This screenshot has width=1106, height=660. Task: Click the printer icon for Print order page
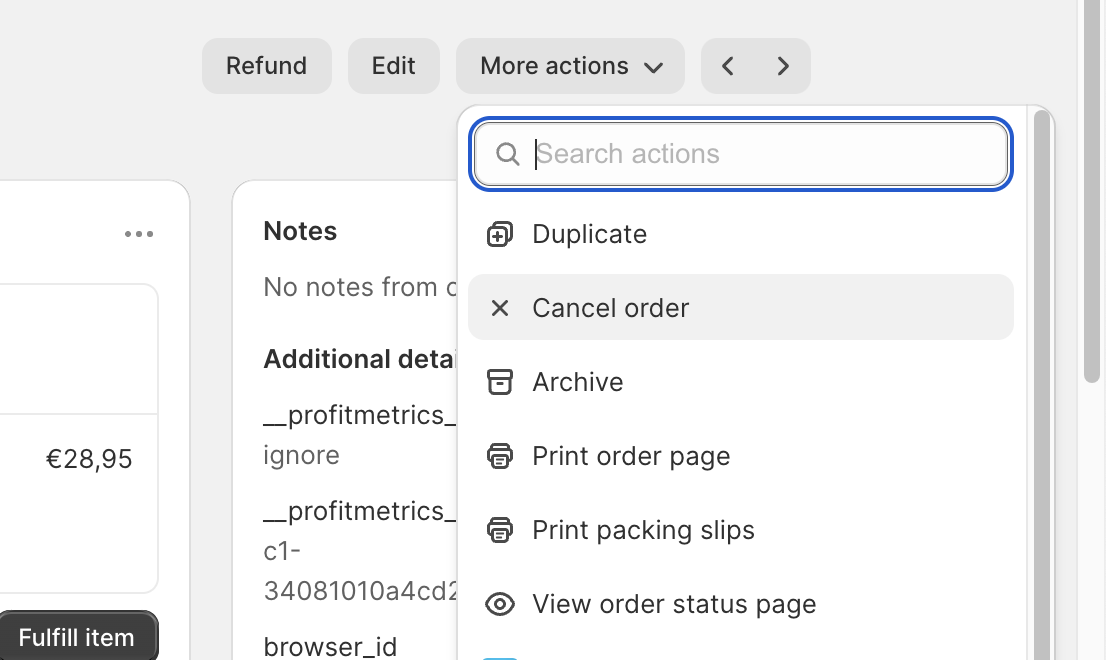pyautogui.click(x=499, y=456)
